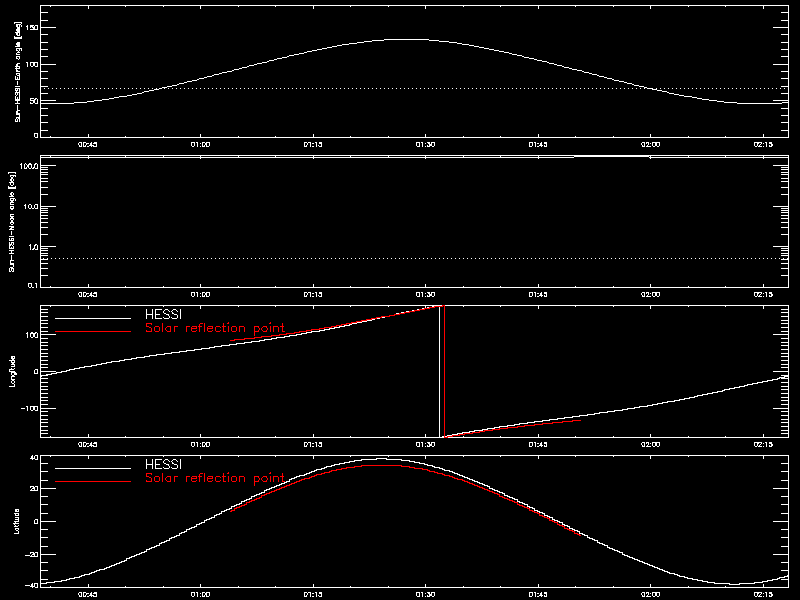Click the 0.1 tick on Sun-HESSI-Noon plot
Screen dimensions: 800x600
click(33, 285)
